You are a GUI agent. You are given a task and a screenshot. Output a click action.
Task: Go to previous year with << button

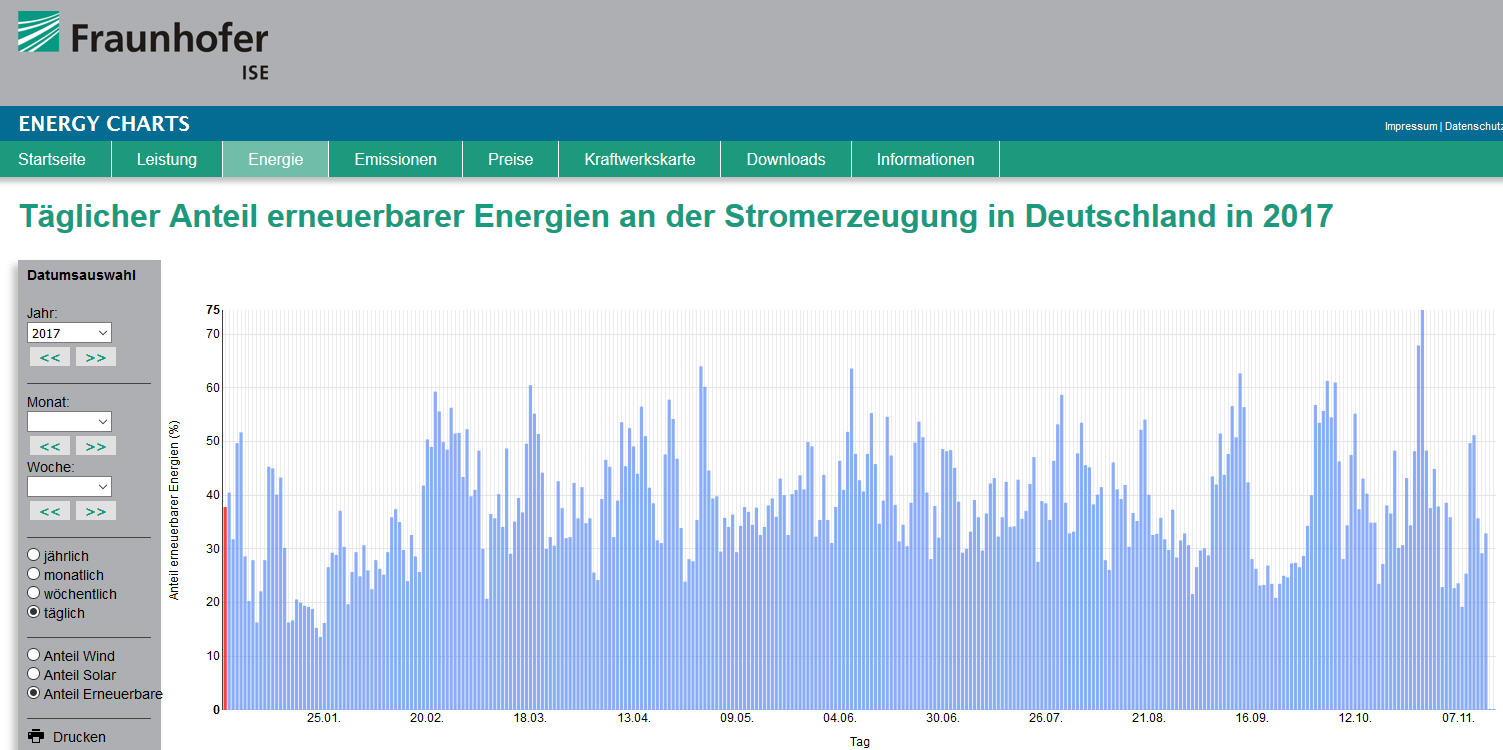click(49, 357)
